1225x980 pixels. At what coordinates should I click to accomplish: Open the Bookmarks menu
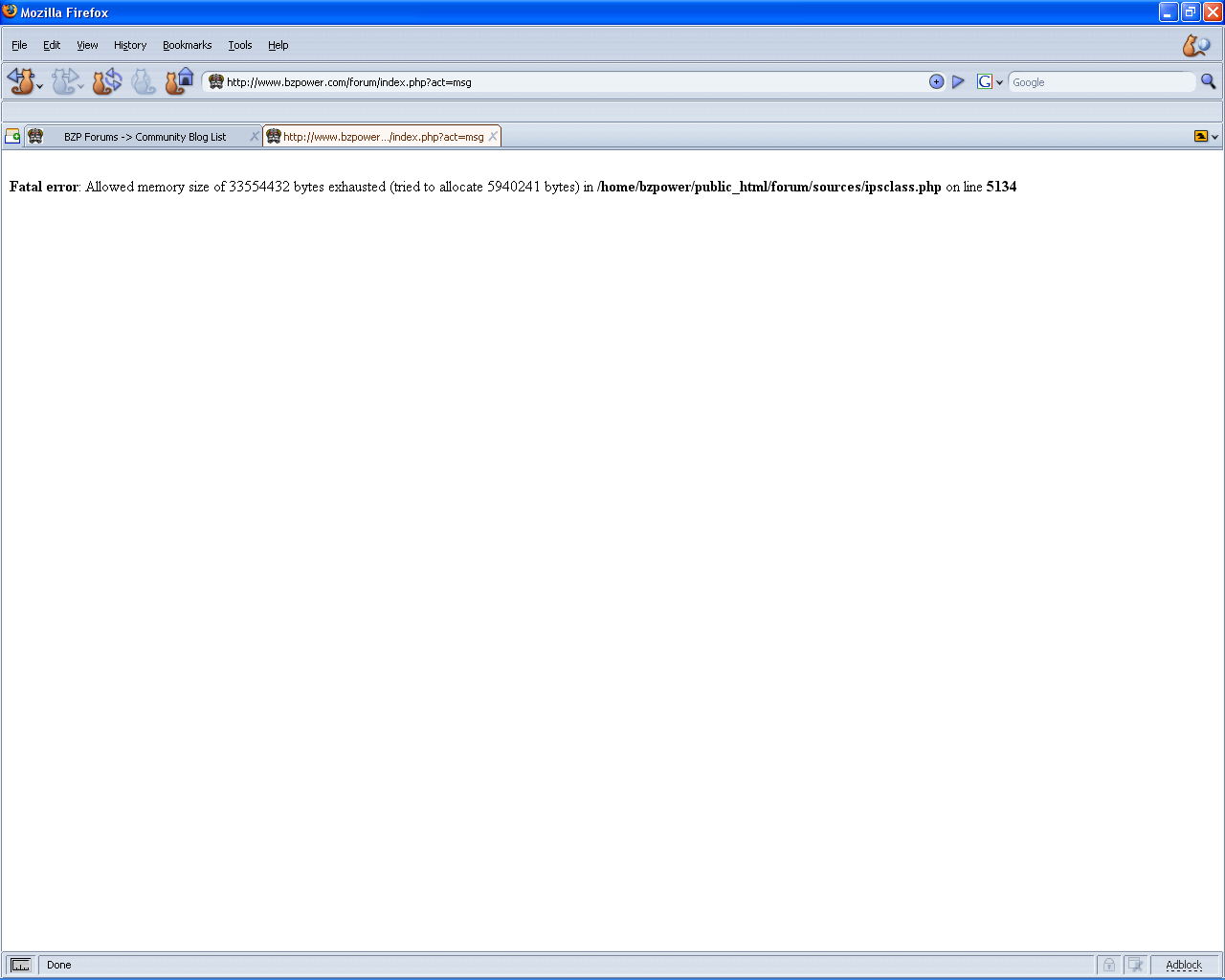[x=188, y=45]
